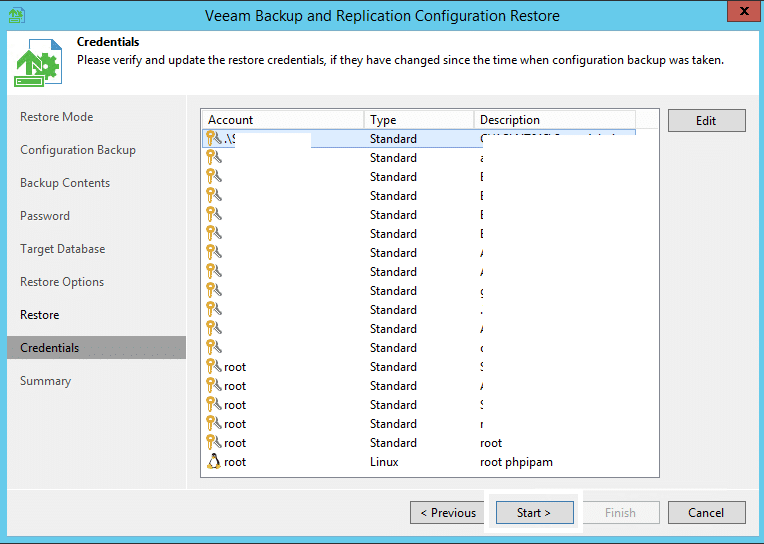Select Restore Options in the sidebar
764x544 pixels.
[x=62, y=282]
